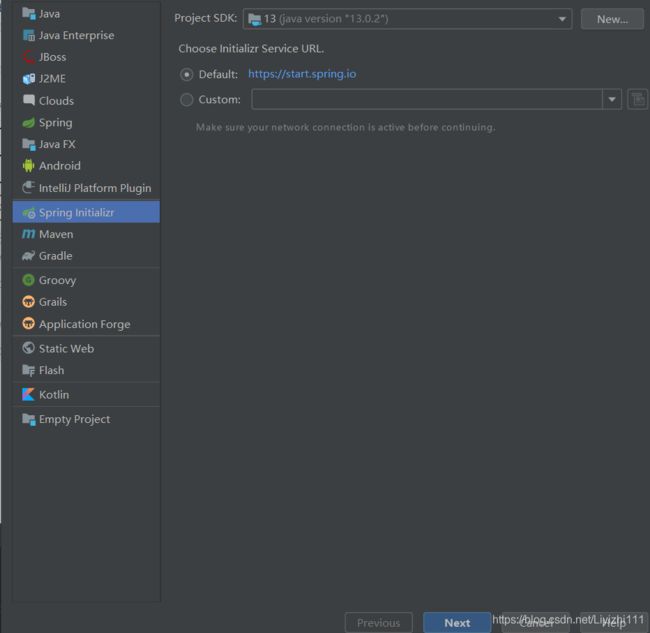Select JBoss list entry

tap(86, 57)
